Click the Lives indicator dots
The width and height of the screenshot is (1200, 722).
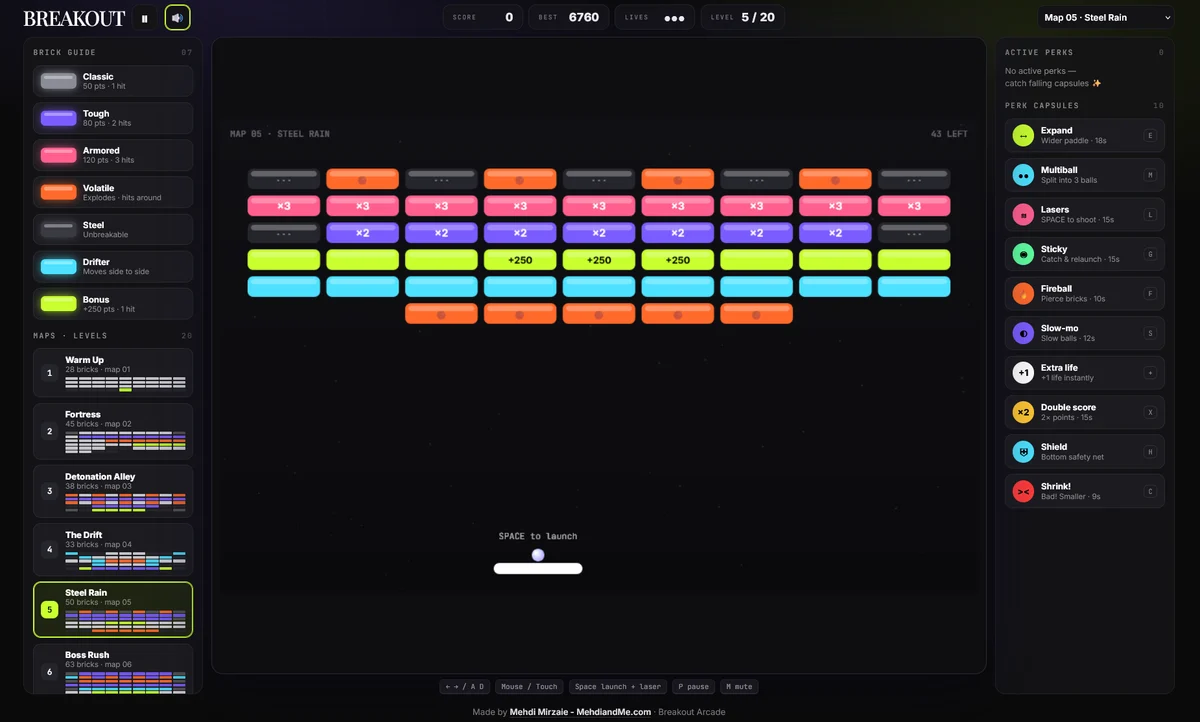point(675,18)
